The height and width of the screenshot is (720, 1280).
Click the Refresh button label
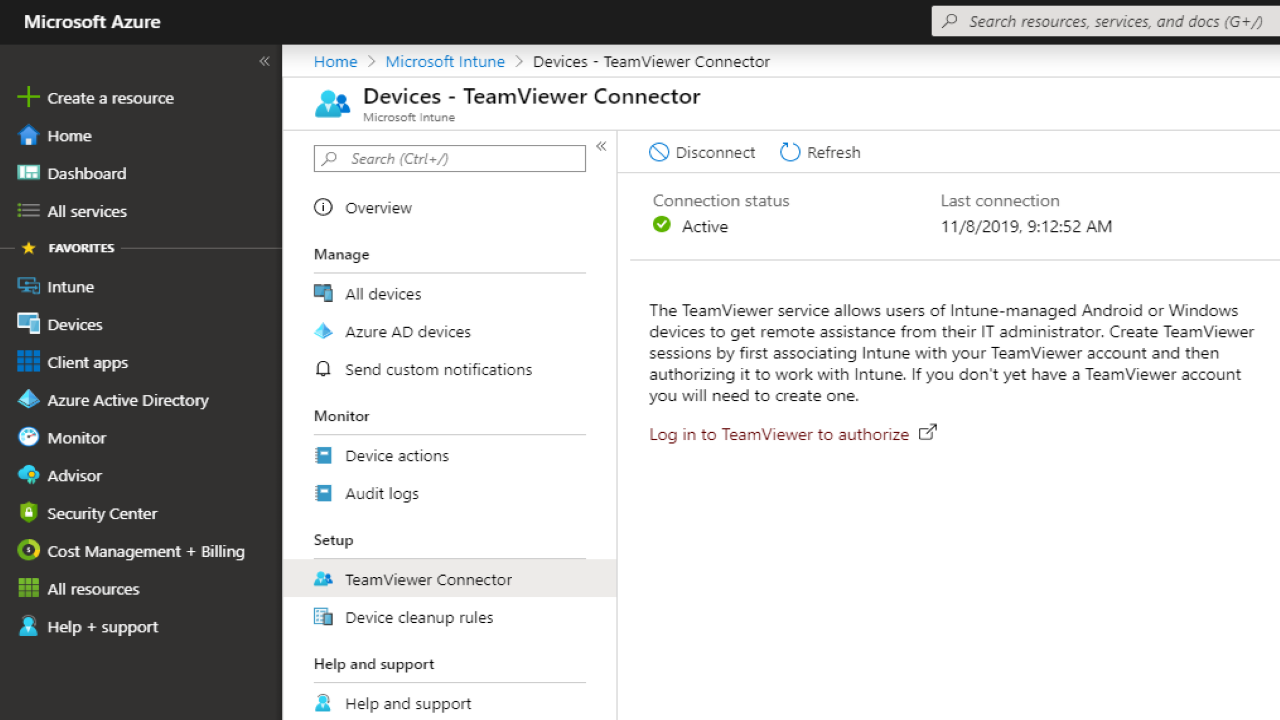click(834, 152)
